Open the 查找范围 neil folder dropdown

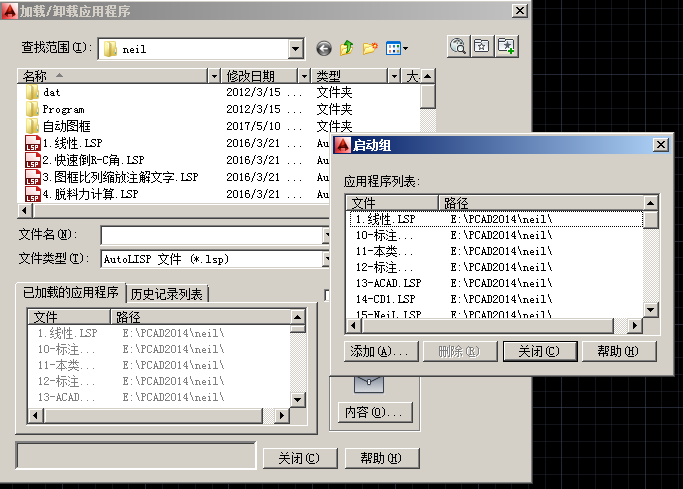[296, 49]
